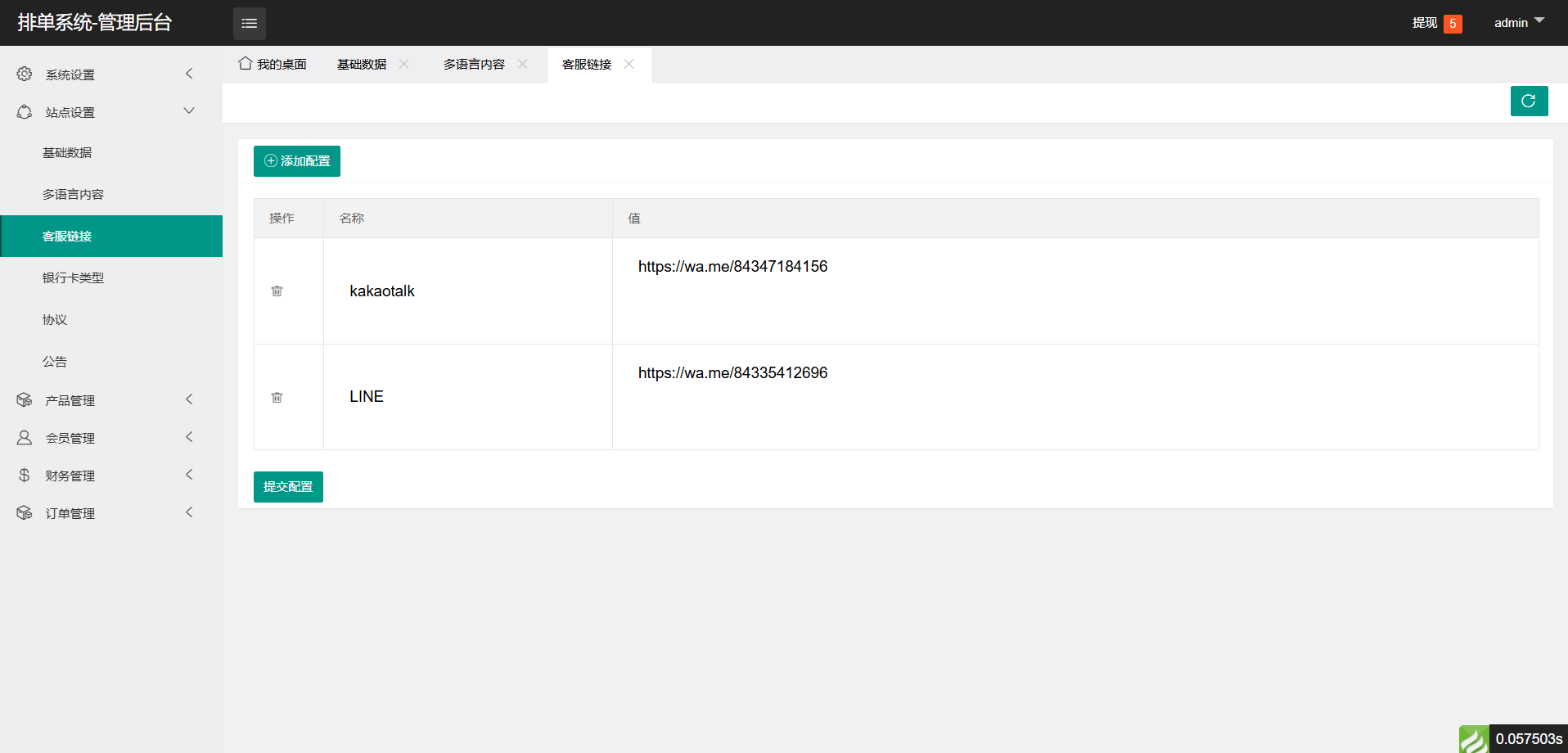Switch to the 基础数据 tab
Screen dimensions: 1568x753
point(362,64)
